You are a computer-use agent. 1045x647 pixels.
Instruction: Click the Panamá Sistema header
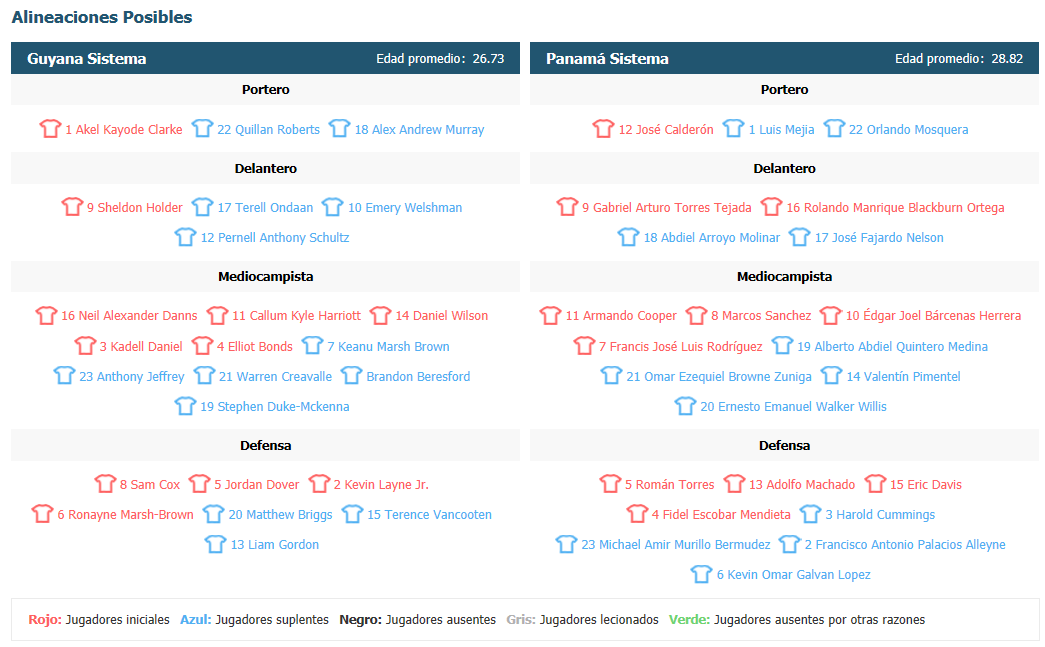tap(784, 59)
